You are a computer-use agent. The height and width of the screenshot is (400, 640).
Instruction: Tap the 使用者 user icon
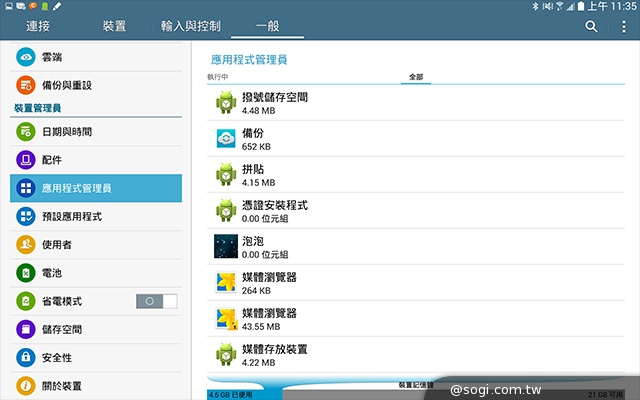pos(26,244)
